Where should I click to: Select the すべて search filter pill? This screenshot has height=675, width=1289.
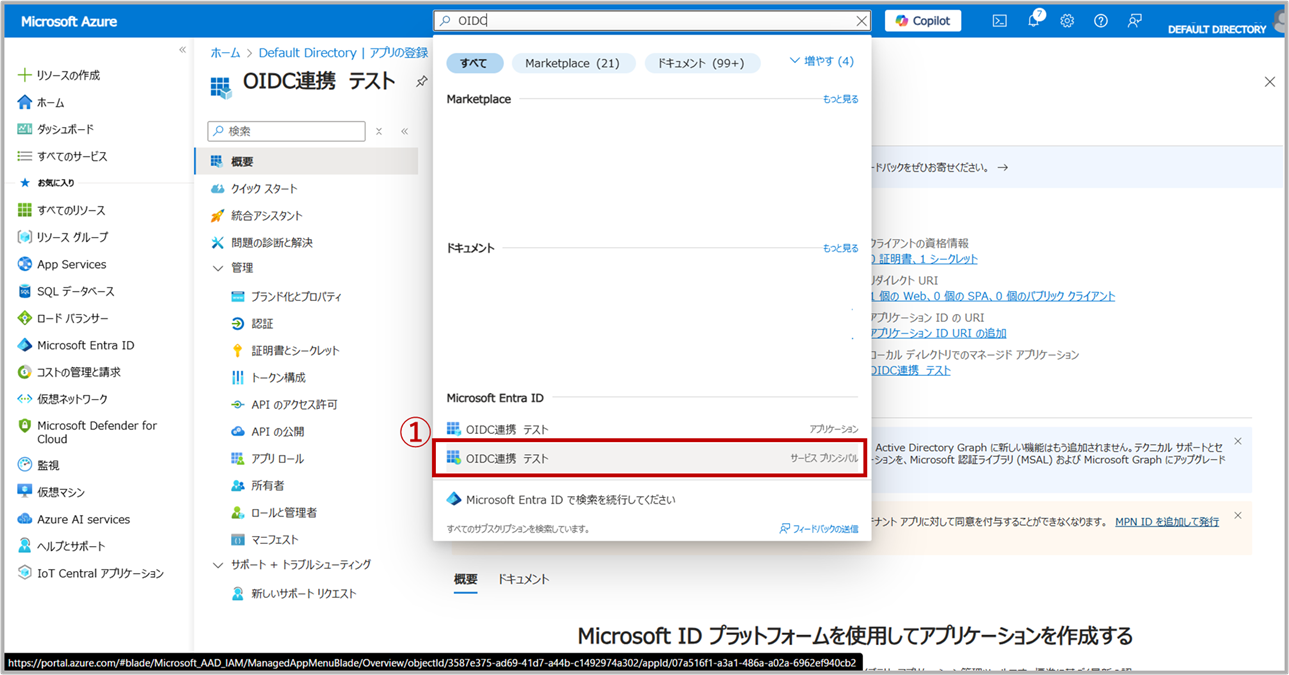tap(474, 63)
